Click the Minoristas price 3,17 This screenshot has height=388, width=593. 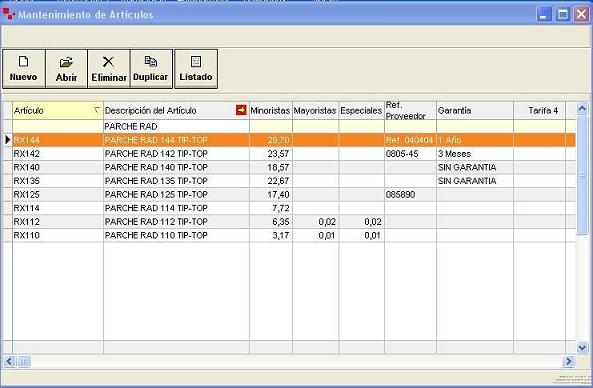tap(281, 235)
